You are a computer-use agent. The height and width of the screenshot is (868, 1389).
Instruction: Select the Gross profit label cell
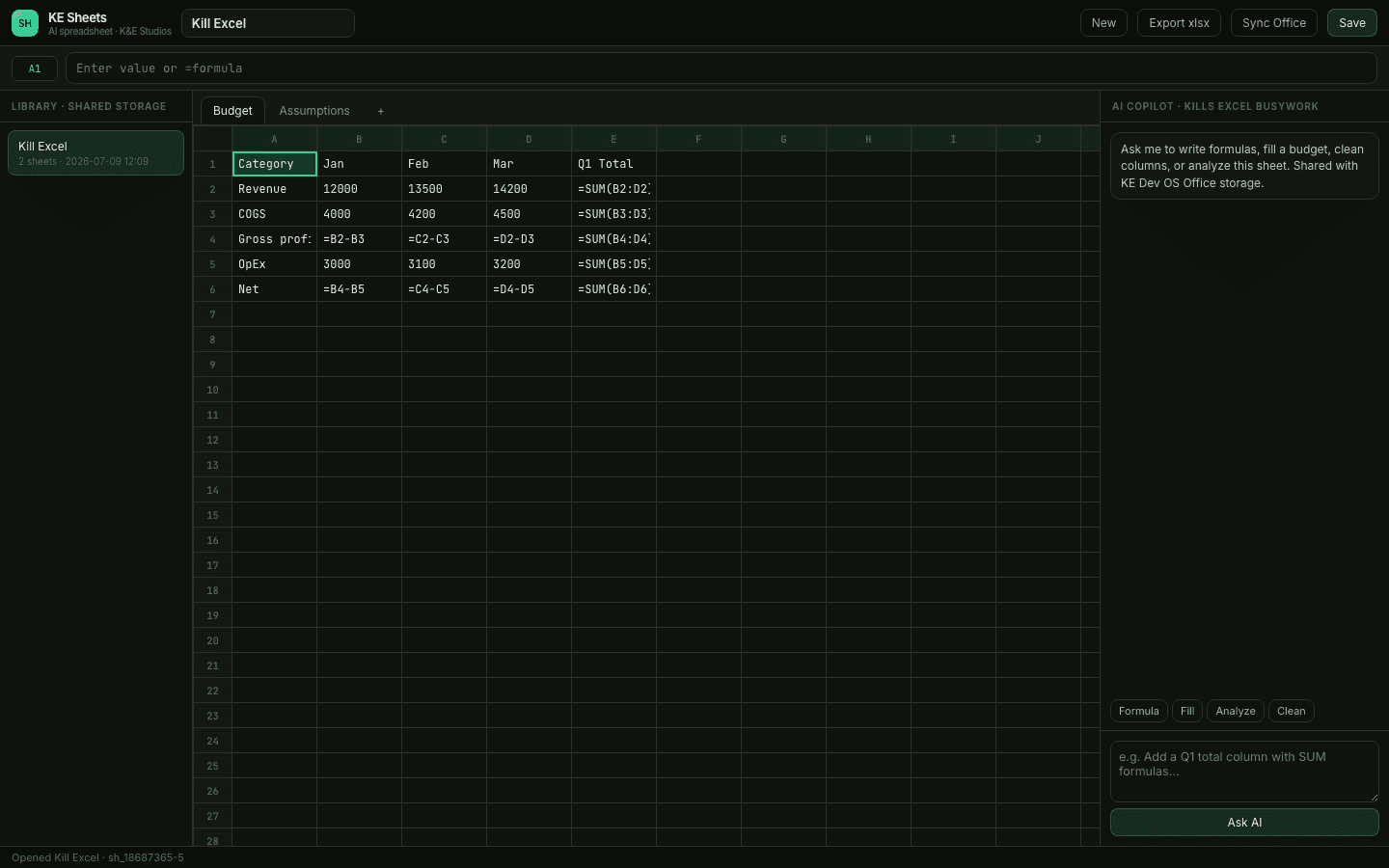274,239
